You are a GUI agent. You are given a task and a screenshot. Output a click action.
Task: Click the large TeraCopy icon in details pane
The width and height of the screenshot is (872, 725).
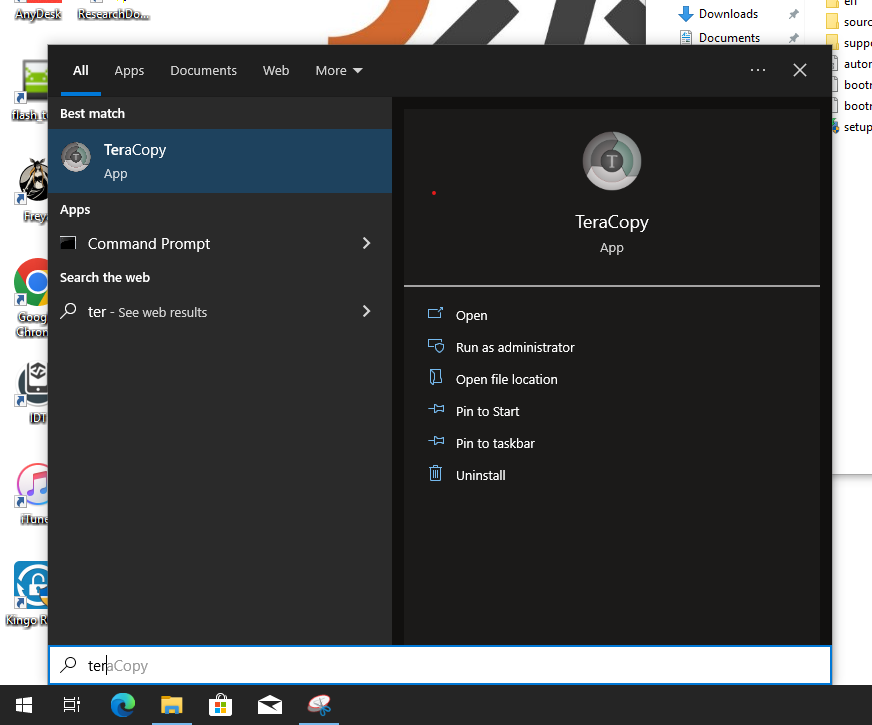pos(612,161)
